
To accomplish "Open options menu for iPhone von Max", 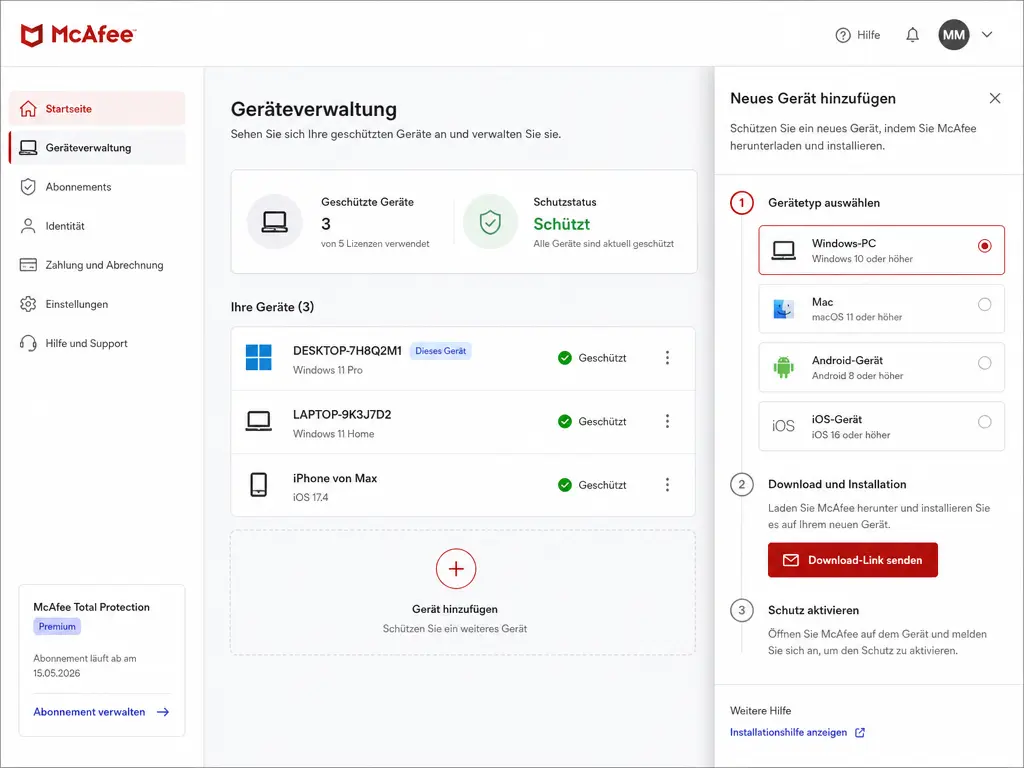I will click(x=667, y=485).
